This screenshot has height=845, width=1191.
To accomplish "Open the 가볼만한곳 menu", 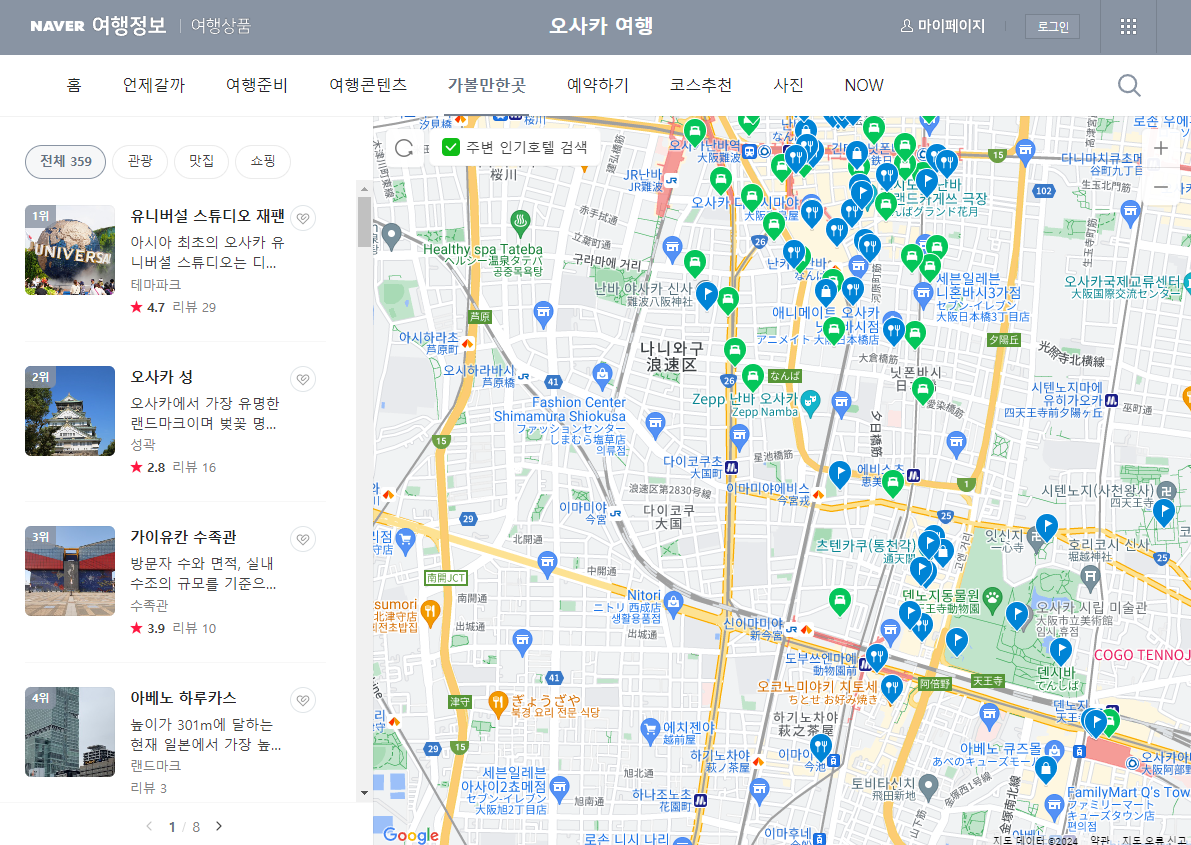I will tap(486, 85).
